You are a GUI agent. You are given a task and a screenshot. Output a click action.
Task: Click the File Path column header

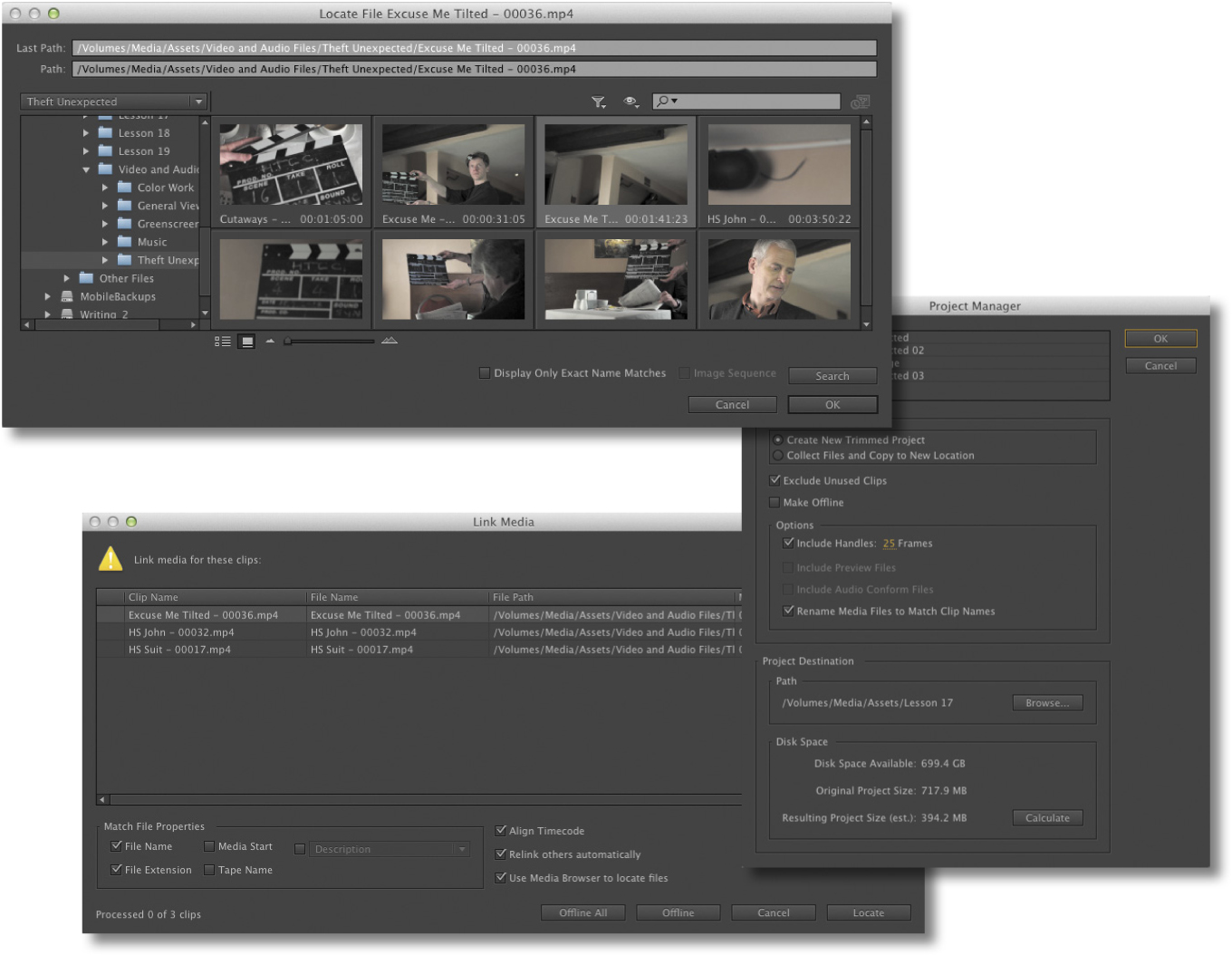pos(611,597)
